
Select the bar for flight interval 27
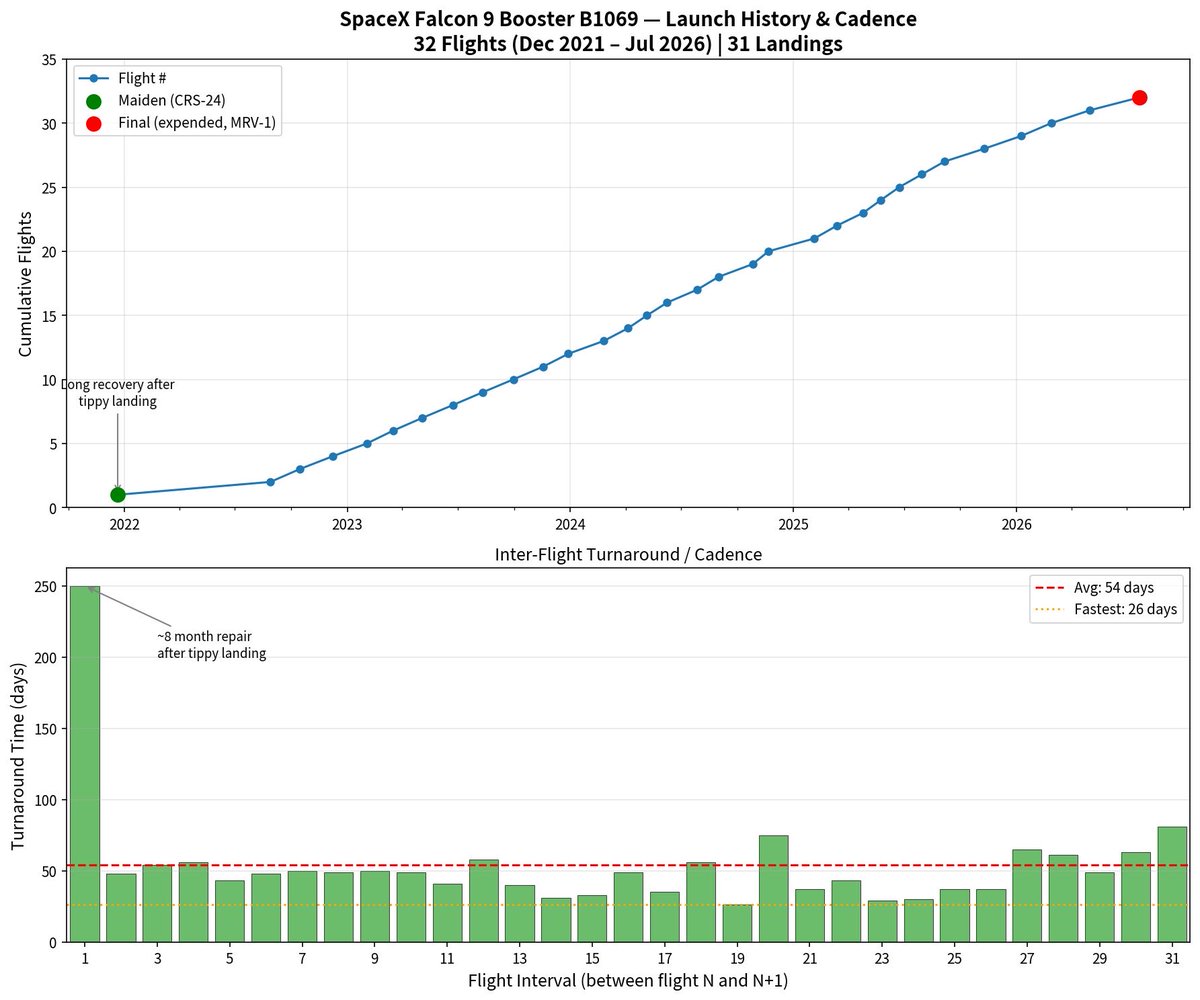(x=1027, y=896)
